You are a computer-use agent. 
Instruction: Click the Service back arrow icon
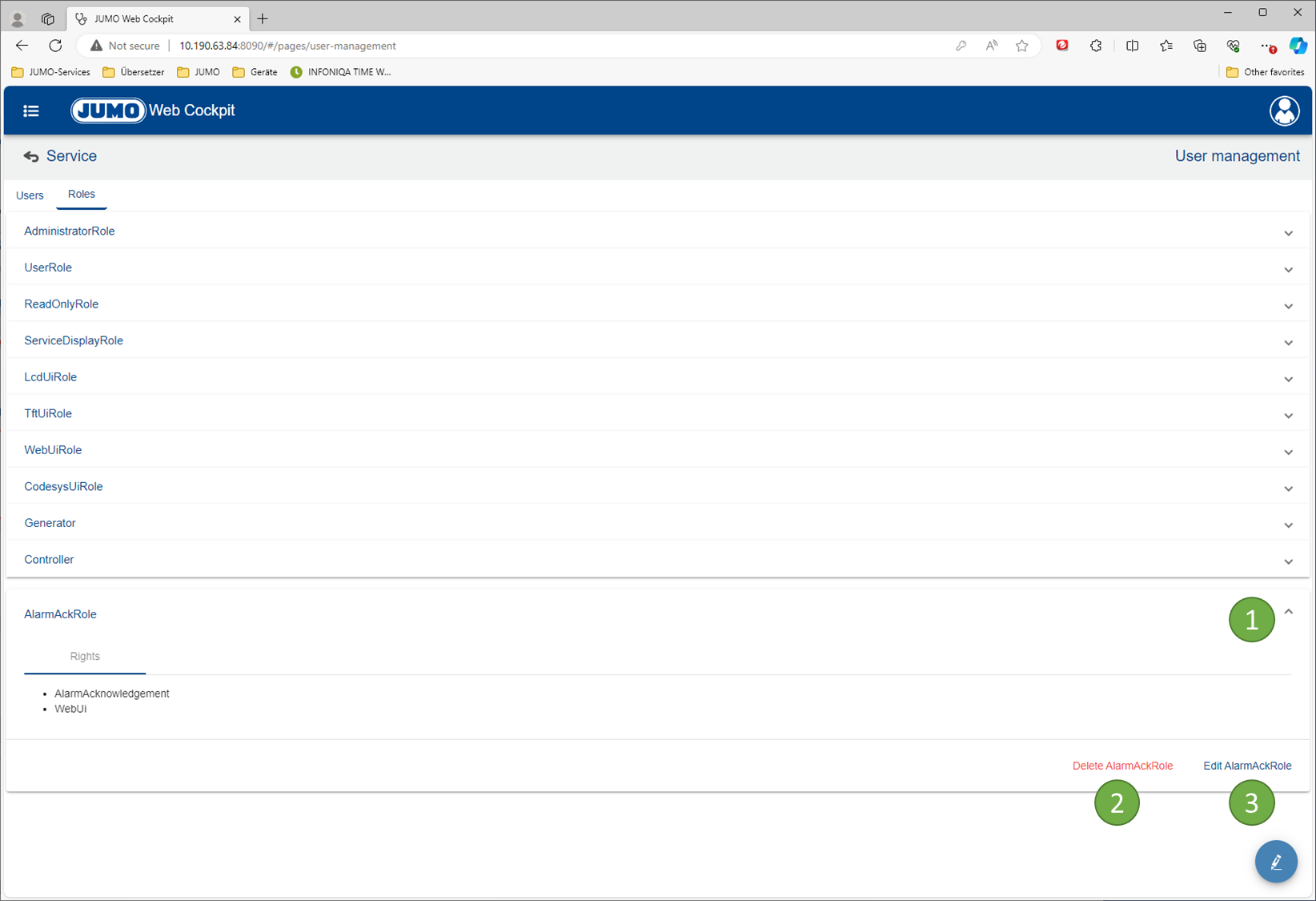pyautogui.click(x=31, y=157)
